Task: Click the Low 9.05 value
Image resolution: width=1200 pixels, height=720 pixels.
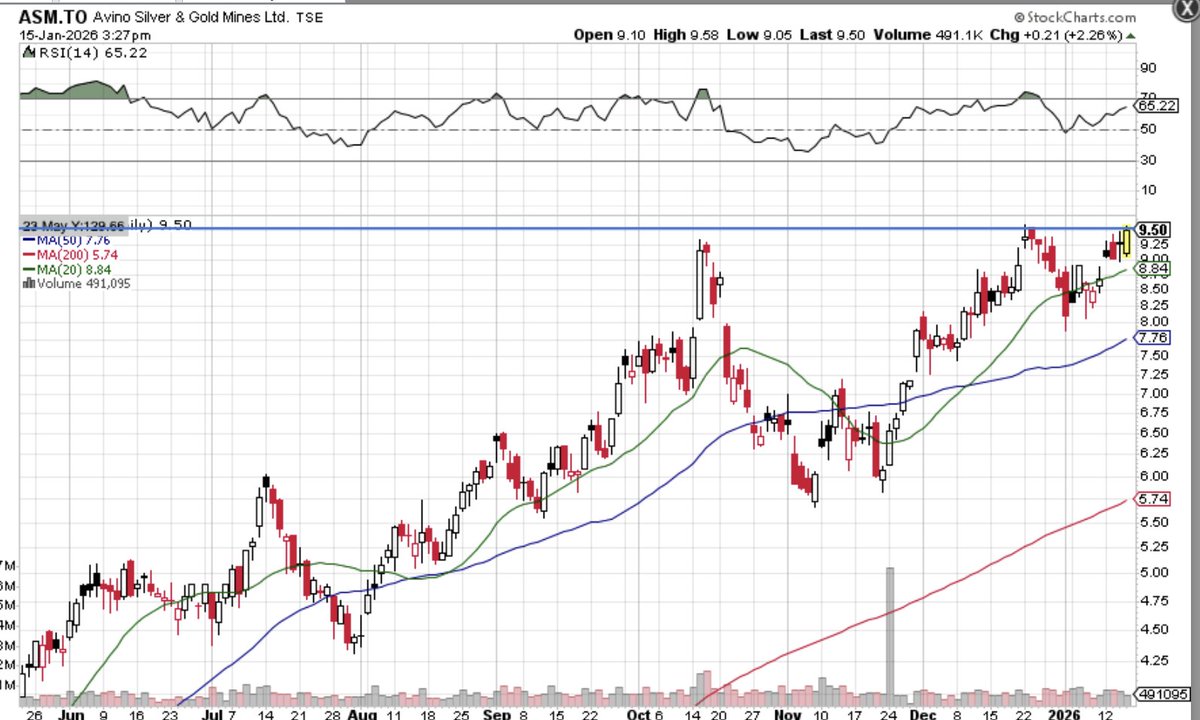Action: click(758, 35)
